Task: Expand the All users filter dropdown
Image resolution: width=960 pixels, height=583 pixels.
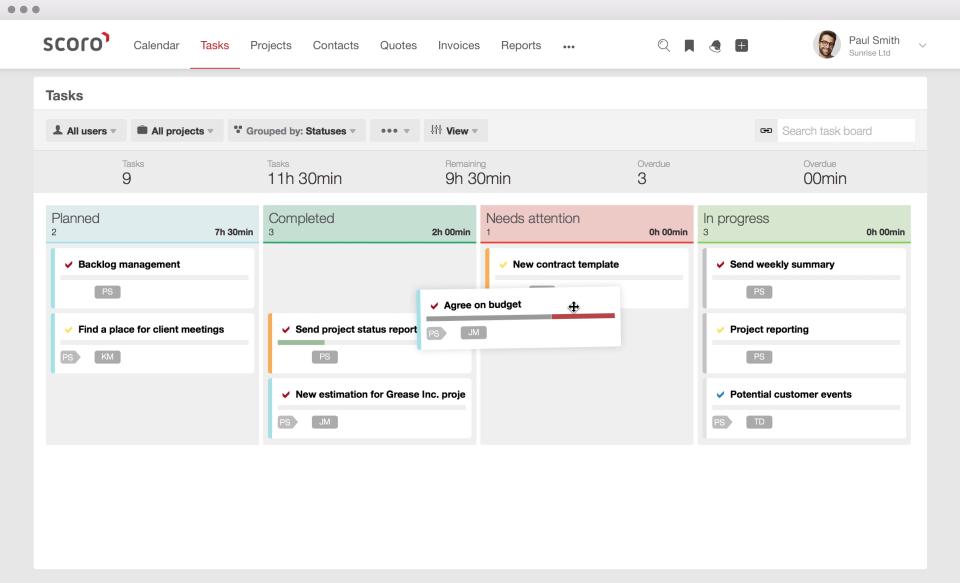Action: tap(85, 131)
